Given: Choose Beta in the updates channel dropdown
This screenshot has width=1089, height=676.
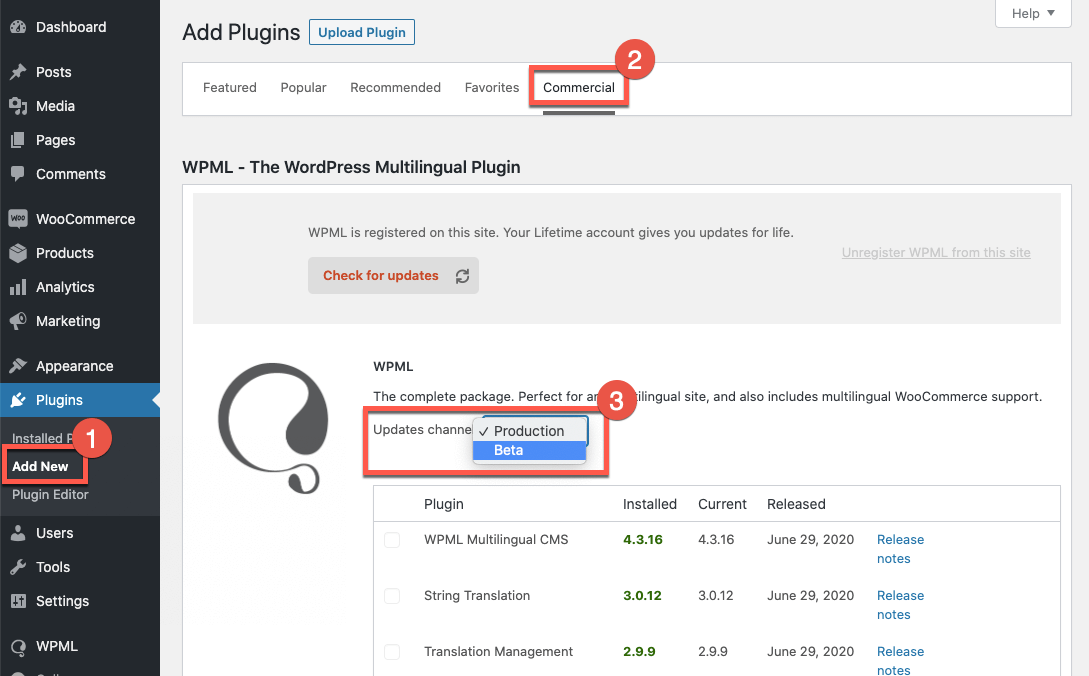Looking at the screenshot, I should pyautogui.click(x=529, y=450).
